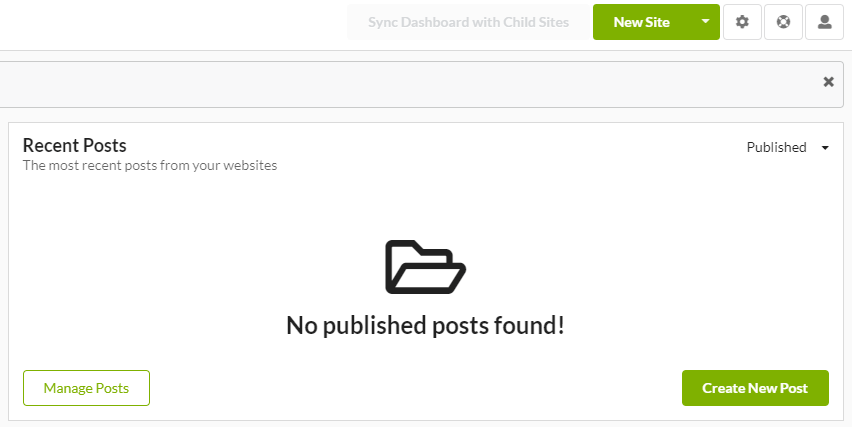Click Create New Post button
This screenshot has height=427, width=852.
point(755,388)
